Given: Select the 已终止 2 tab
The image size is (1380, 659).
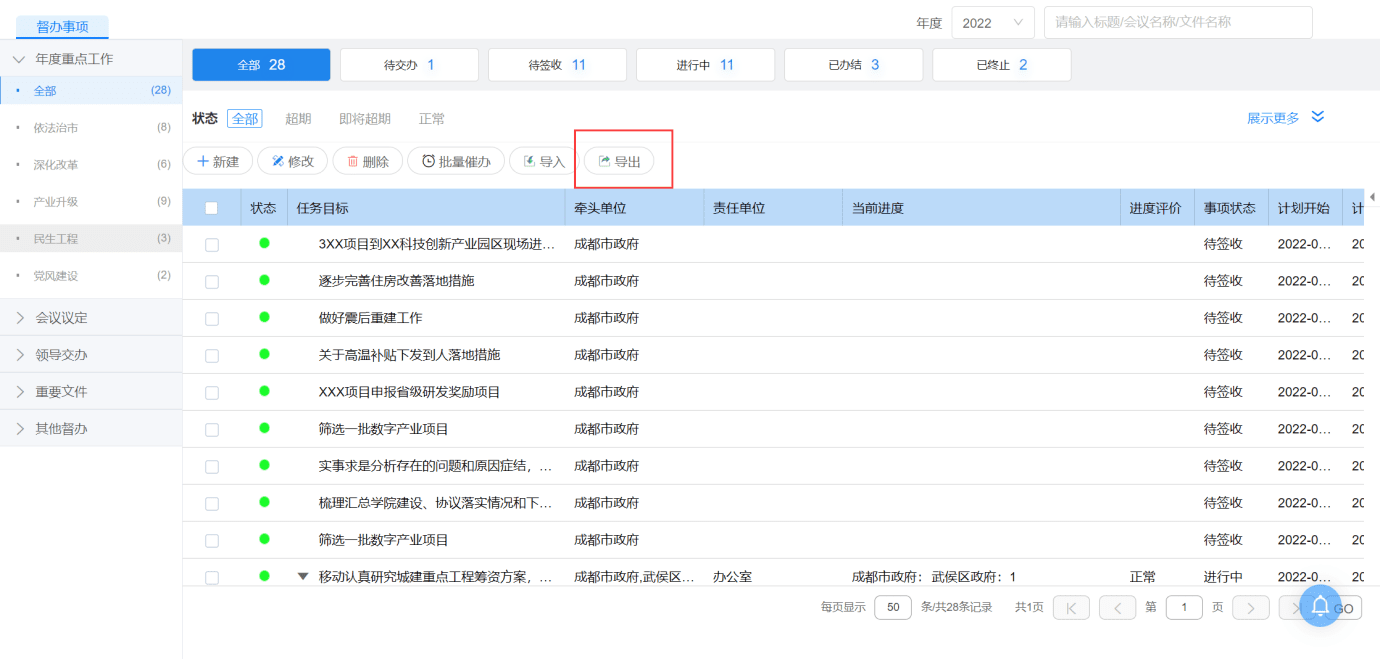Looking at the screenshot, I should point(1001,65).
